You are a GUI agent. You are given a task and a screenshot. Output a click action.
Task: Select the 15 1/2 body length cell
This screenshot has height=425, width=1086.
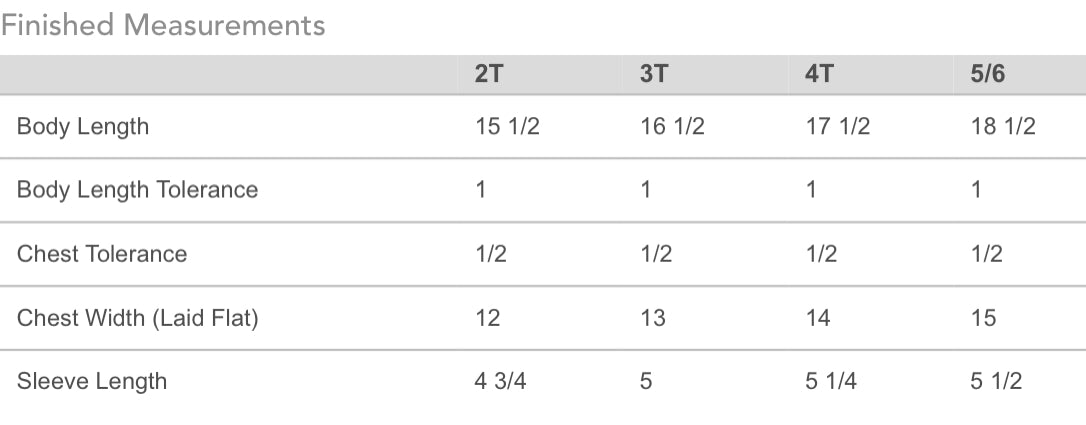(507, 127)
